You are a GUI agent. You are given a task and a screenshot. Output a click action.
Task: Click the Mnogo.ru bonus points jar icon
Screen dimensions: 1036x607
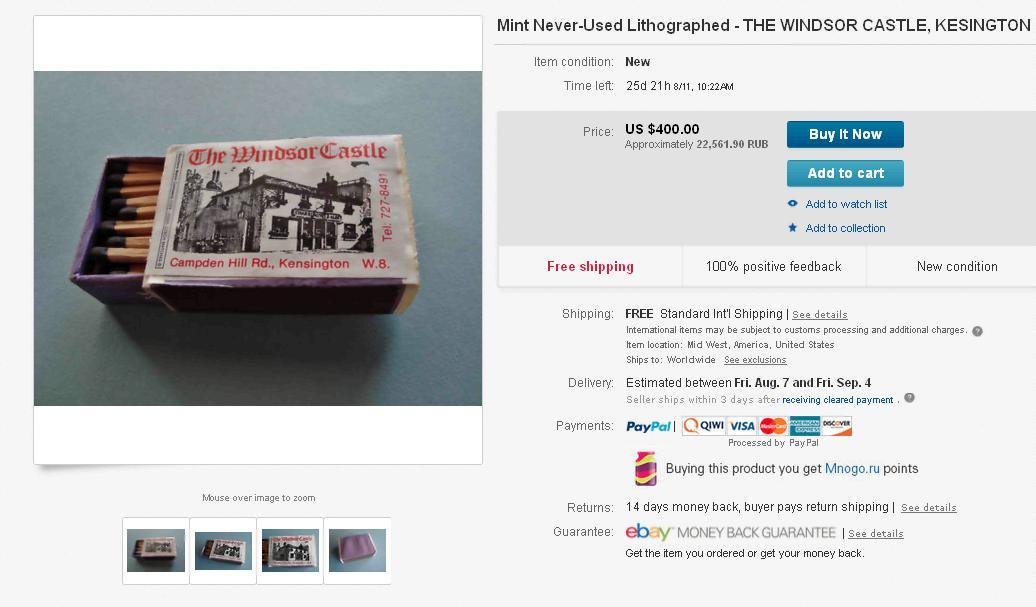click(x=646, y=468)
